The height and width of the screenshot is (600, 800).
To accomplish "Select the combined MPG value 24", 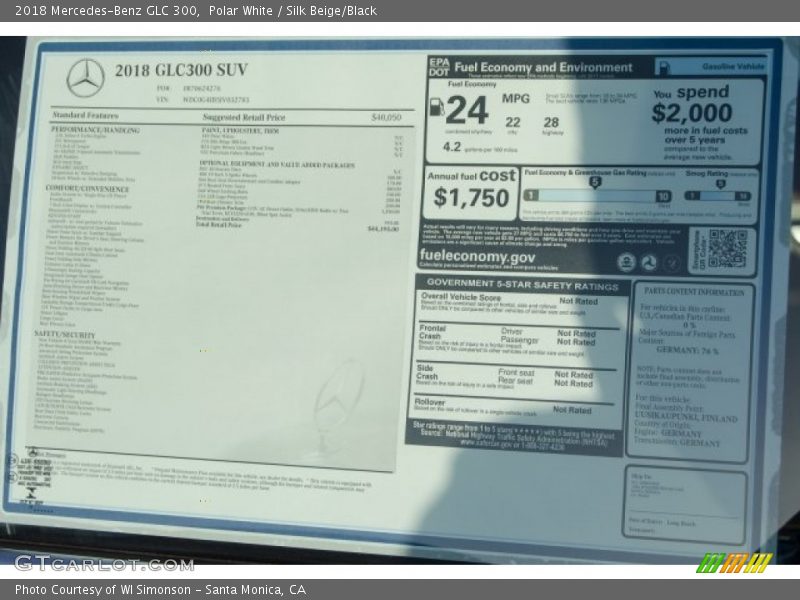I will [x=467, y=110].
